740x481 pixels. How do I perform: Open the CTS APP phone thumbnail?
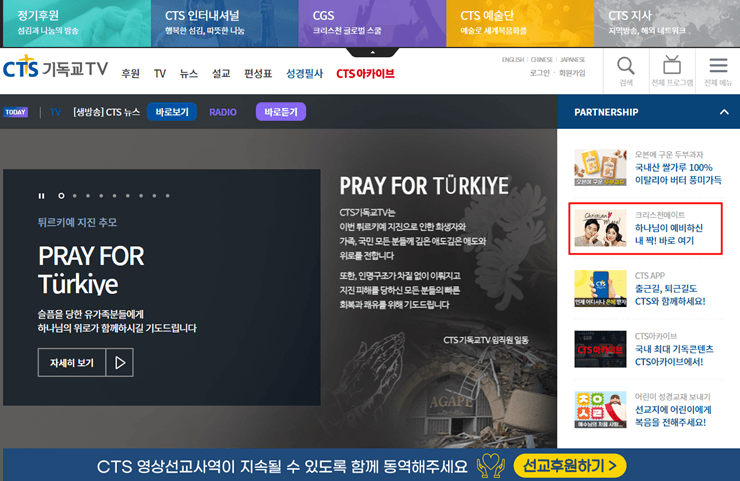click(600, 288)
